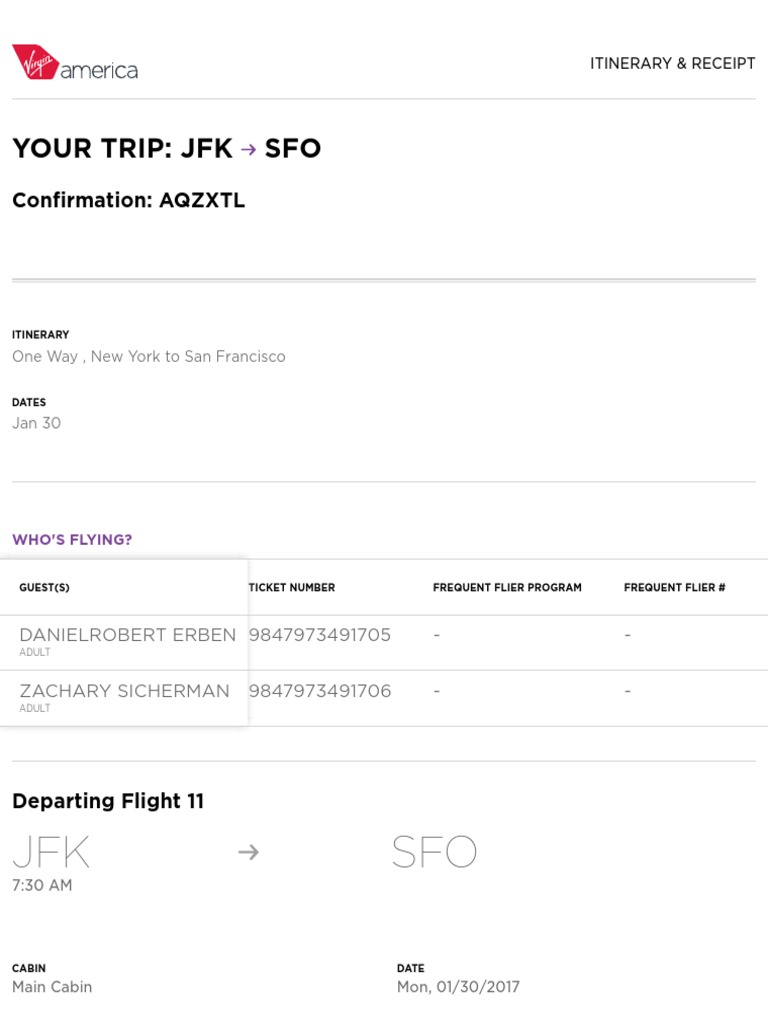Image resolution: width=768 pixels, height=1024 pixels.
Task: Click the 7:30 AM departure time
Action: [x=42, y=886]
